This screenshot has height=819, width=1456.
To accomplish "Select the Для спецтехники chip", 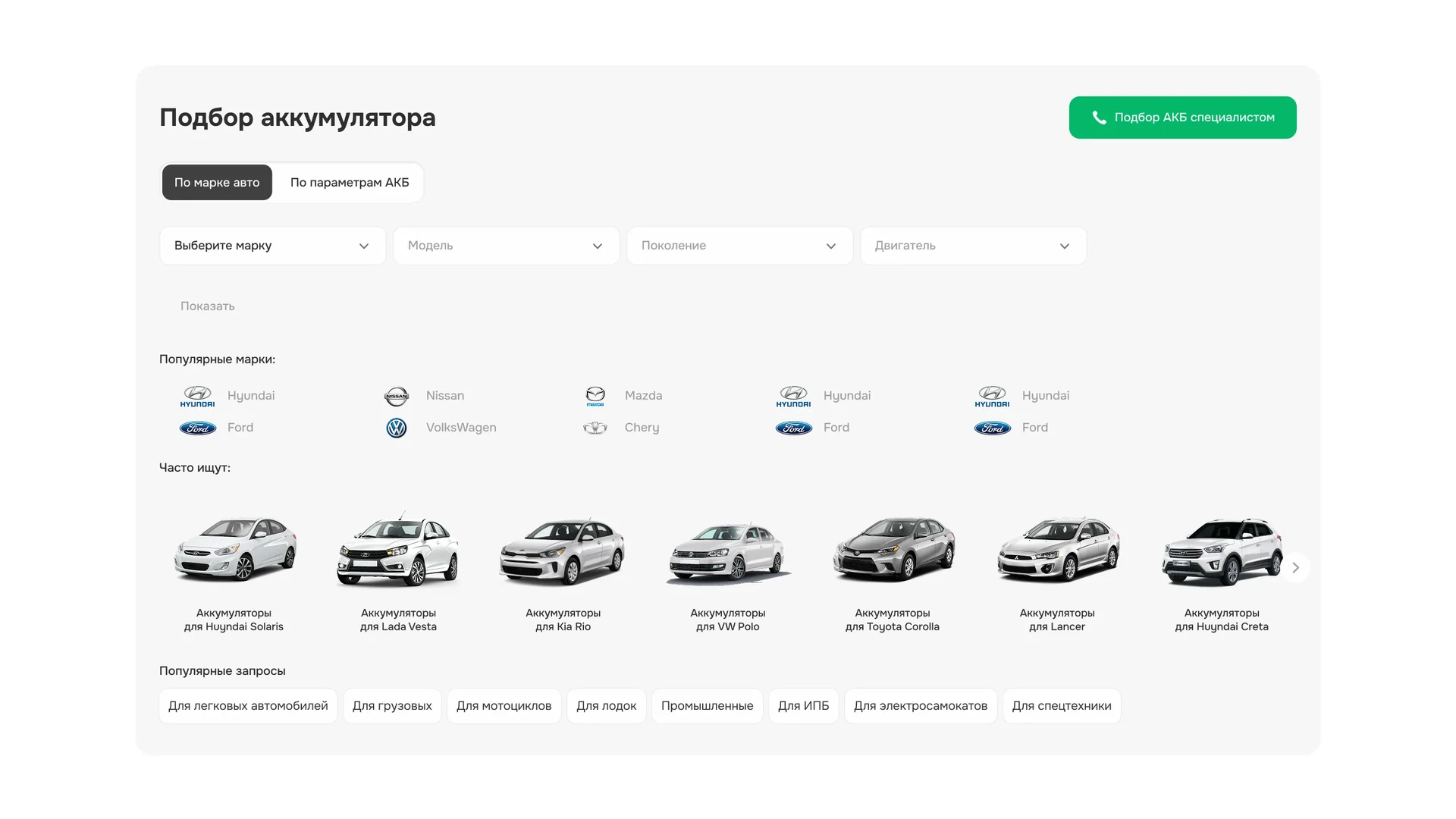I will pyautogui.click(x=1062, y=706).
